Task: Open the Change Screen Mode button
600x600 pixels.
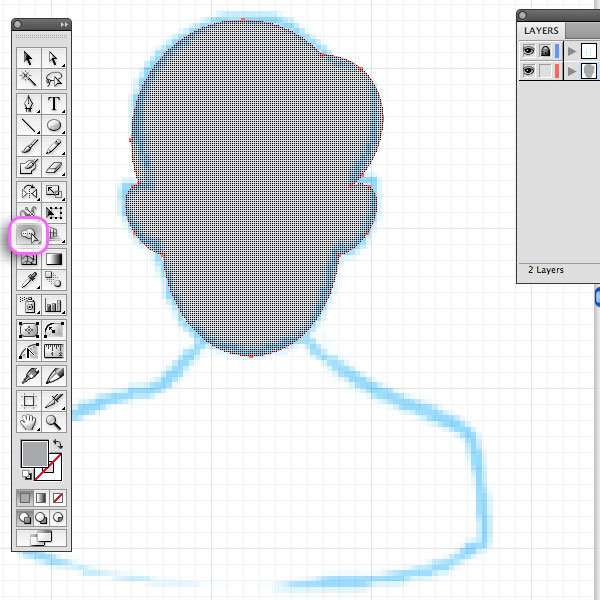Action: tap(41, 538)
